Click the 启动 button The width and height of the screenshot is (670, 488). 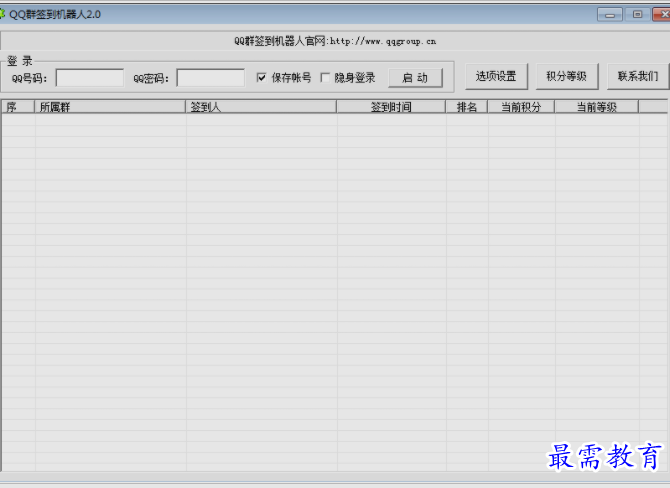tap(415, 78)
